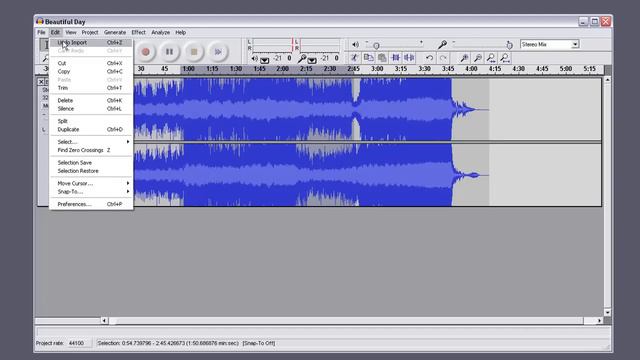640x360 pixels.
Task: Click the red Record button
Action: coord(145,52)
